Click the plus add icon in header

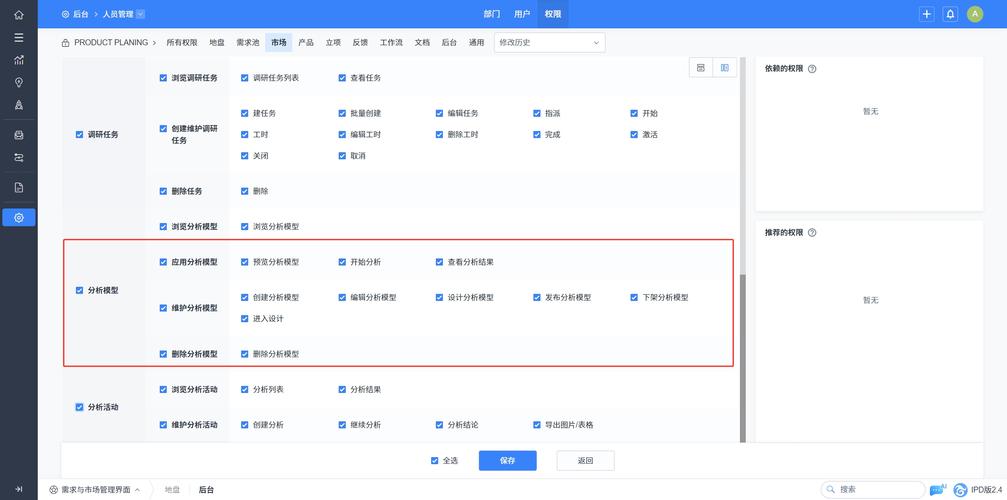click(926, 14)
